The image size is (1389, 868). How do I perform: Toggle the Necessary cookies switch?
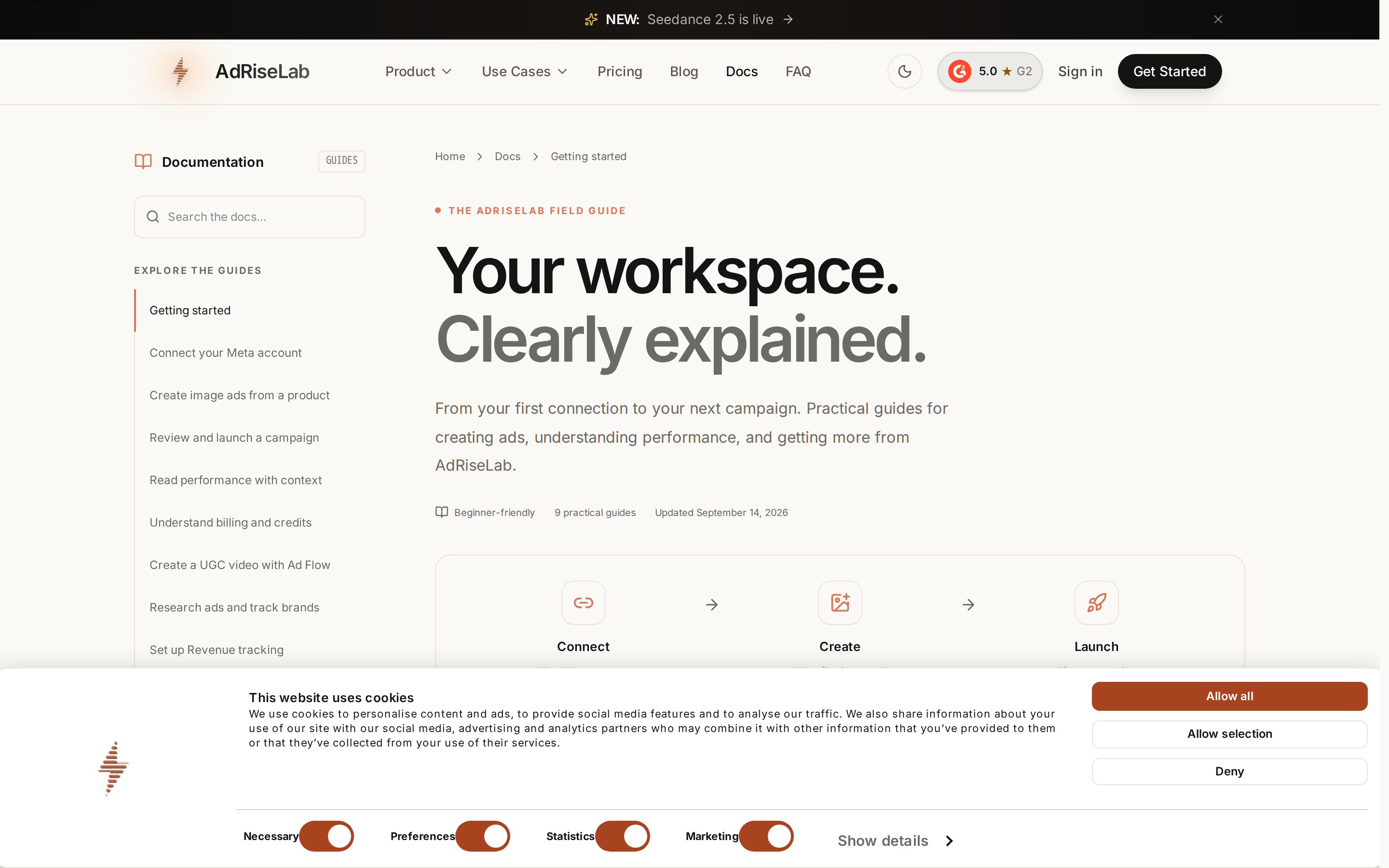click(327, 836)
